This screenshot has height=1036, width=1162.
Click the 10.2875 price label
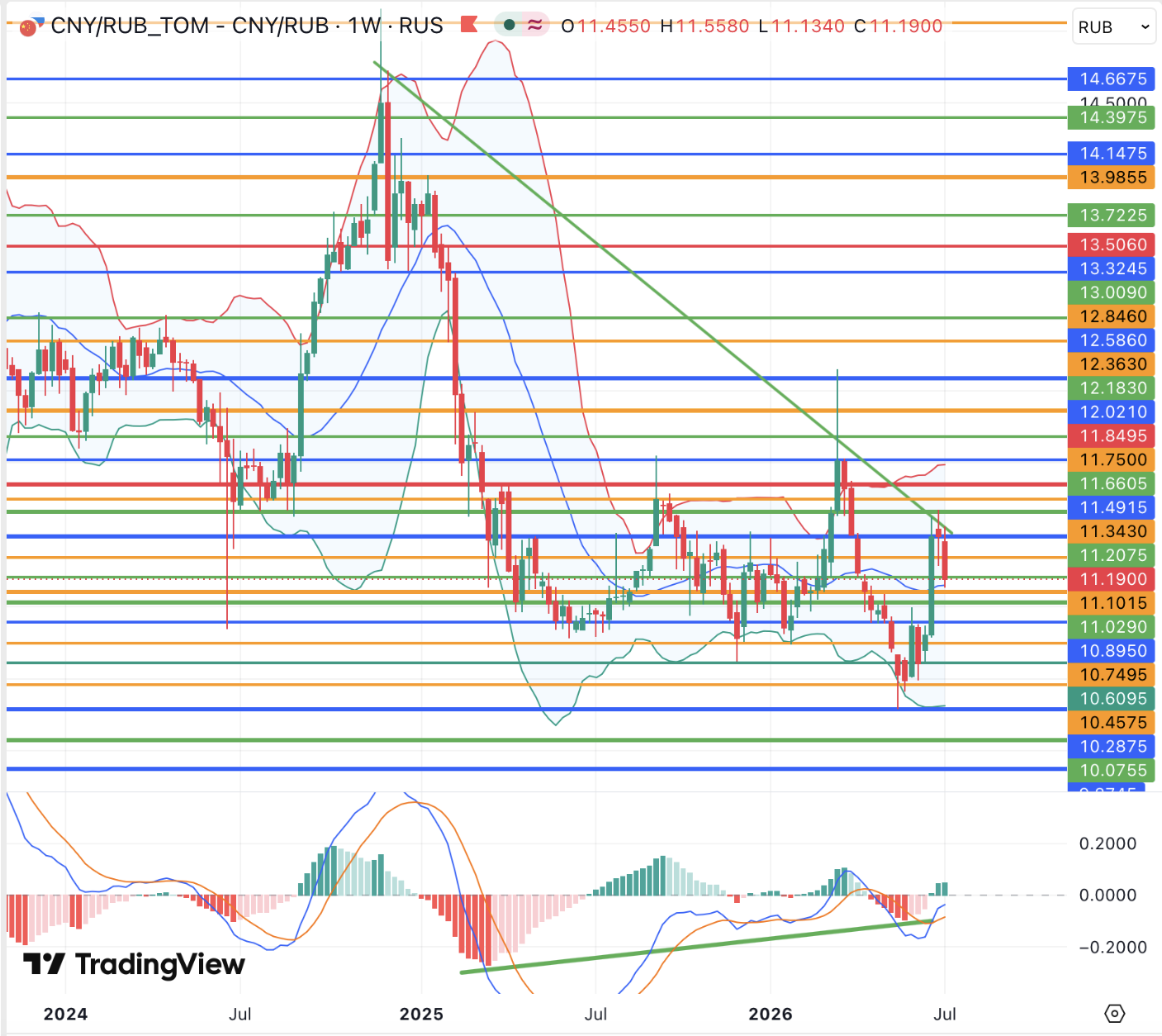(x=1112, y=748)
